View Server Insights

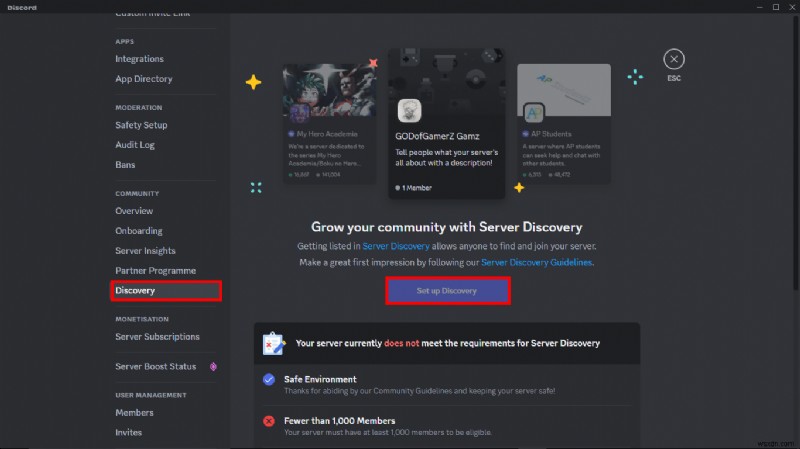point(145,251)
